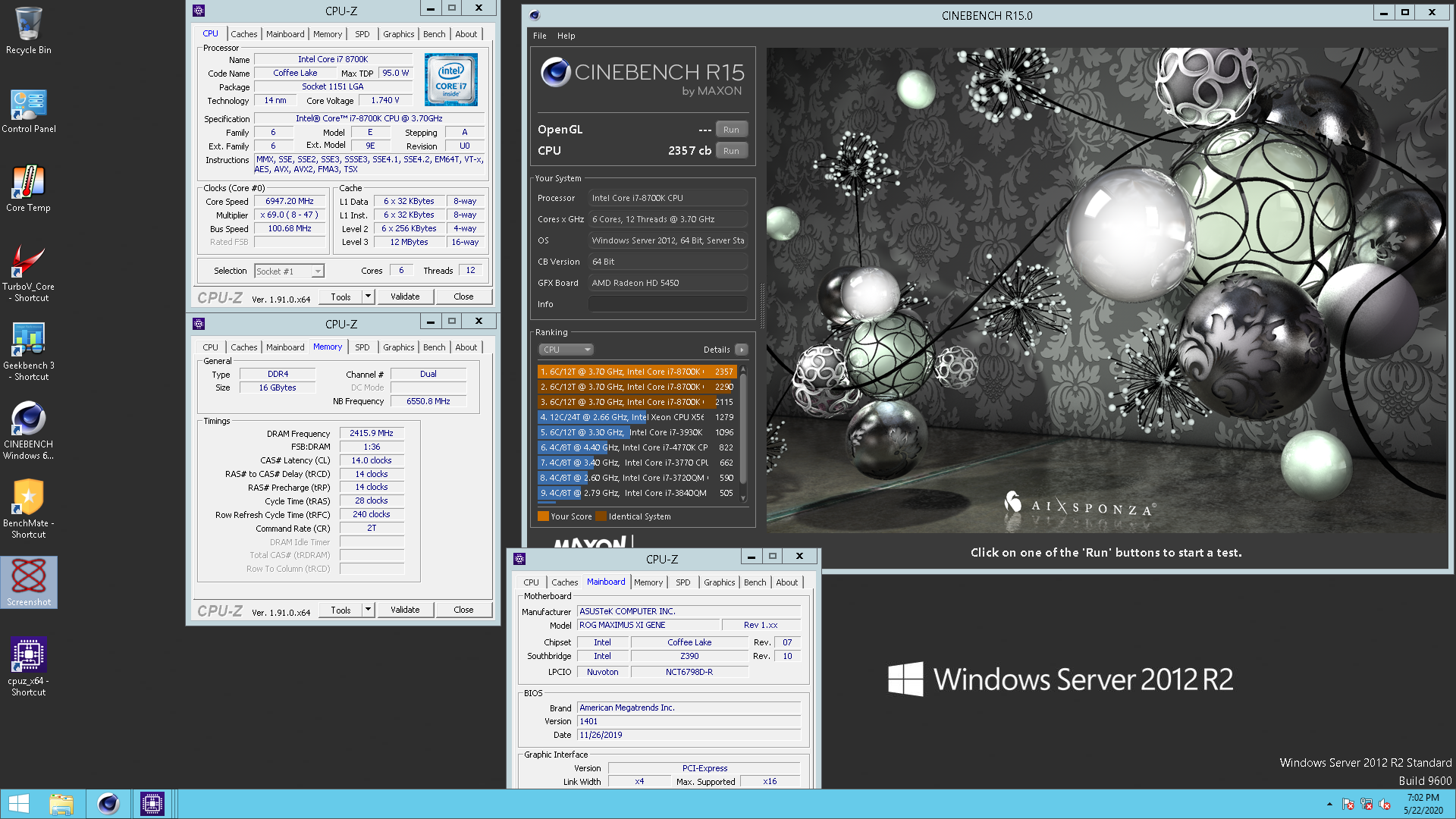This screenshot has width=1456, height=819.
Task: Click the DRAM Frequency value 2415.9 MHz
Action: click(x=372, y=433)
